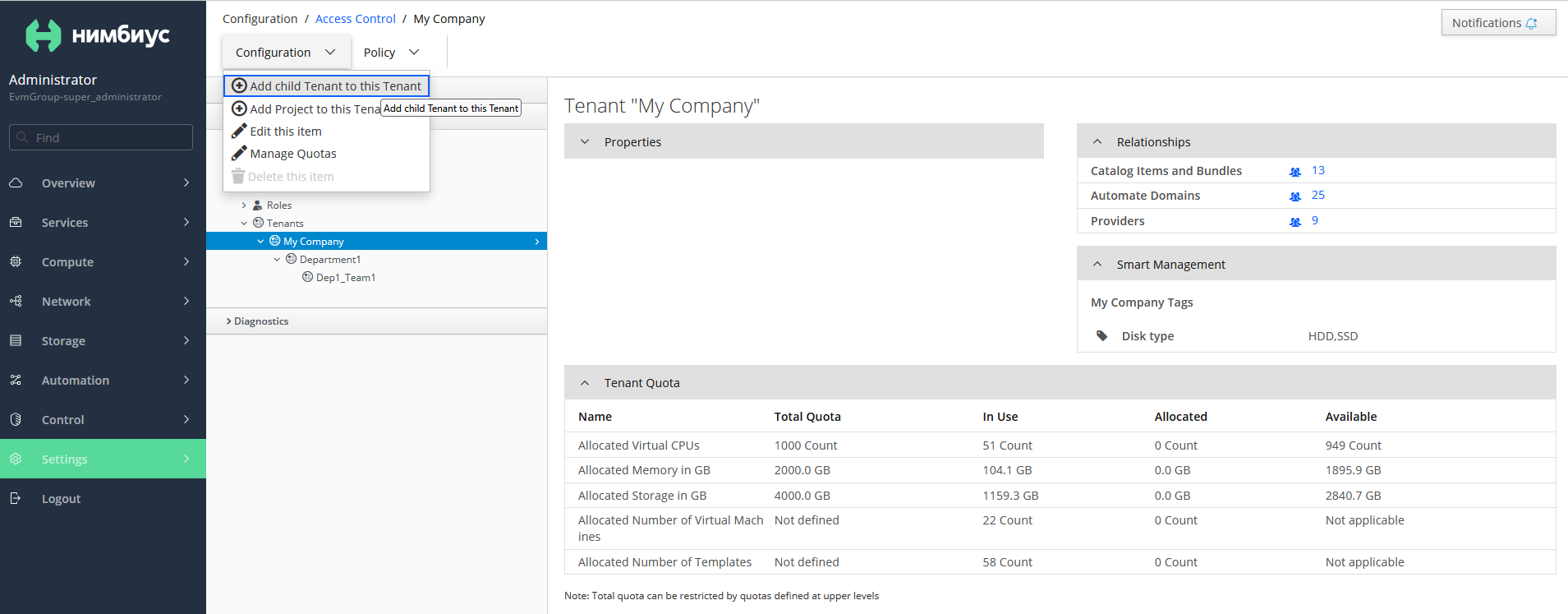This screenshot has height=614, width=1568.
Task: Collapse the My Company tree node arrow
Action: tap(260, 241)
